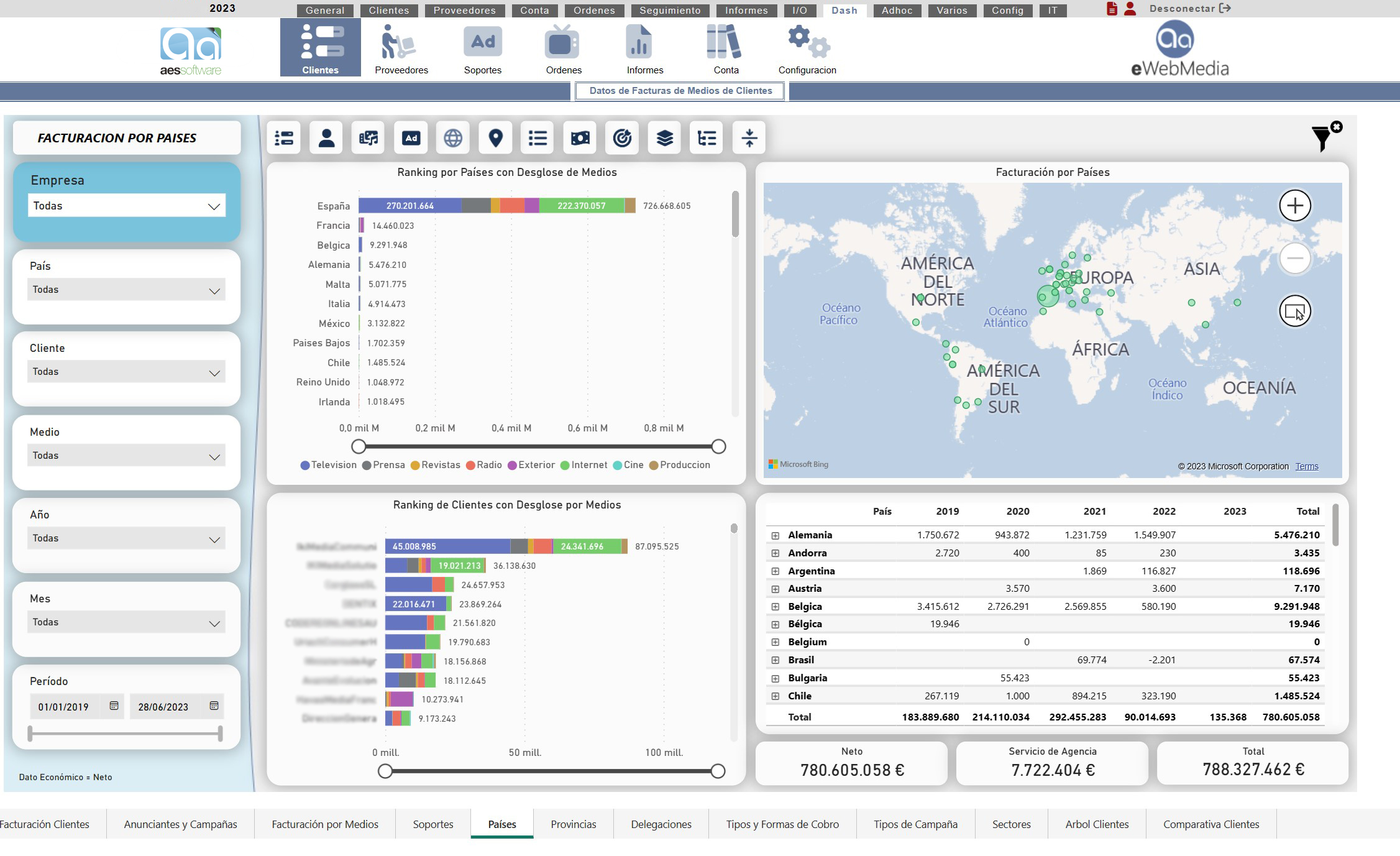This screenshot has height=856, width=1400.
Task: Click the target with arrow toolbar icon
Action: coord(622,137)
